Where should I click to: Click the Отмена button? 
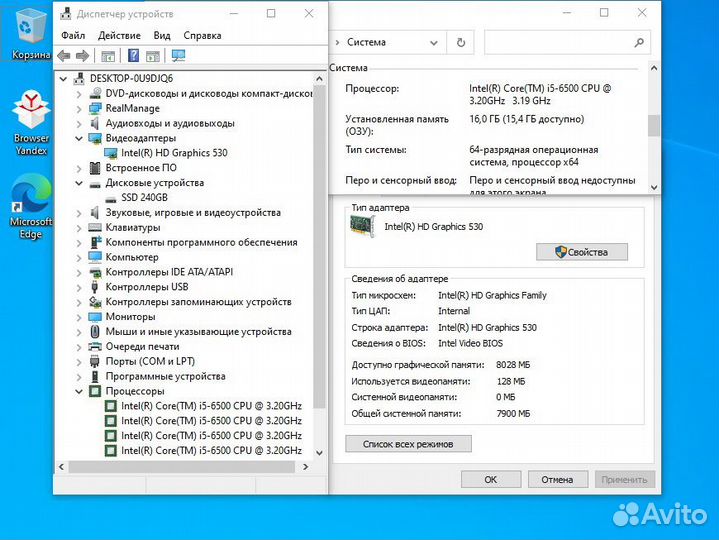coord(557,479)
